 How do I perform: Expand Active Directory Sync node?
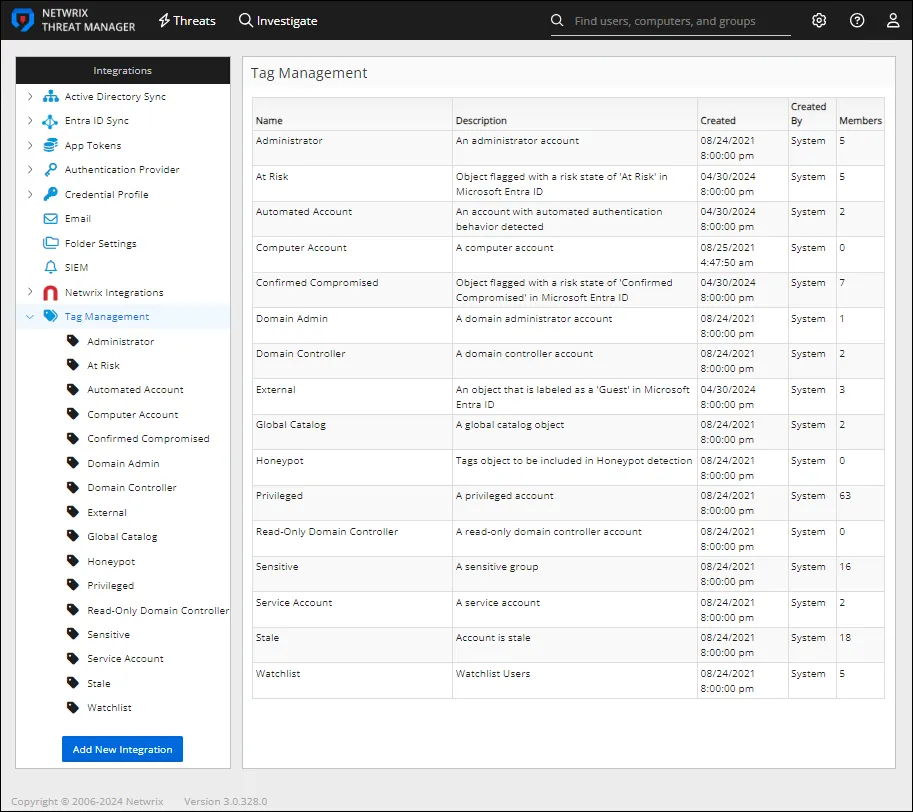30,97
